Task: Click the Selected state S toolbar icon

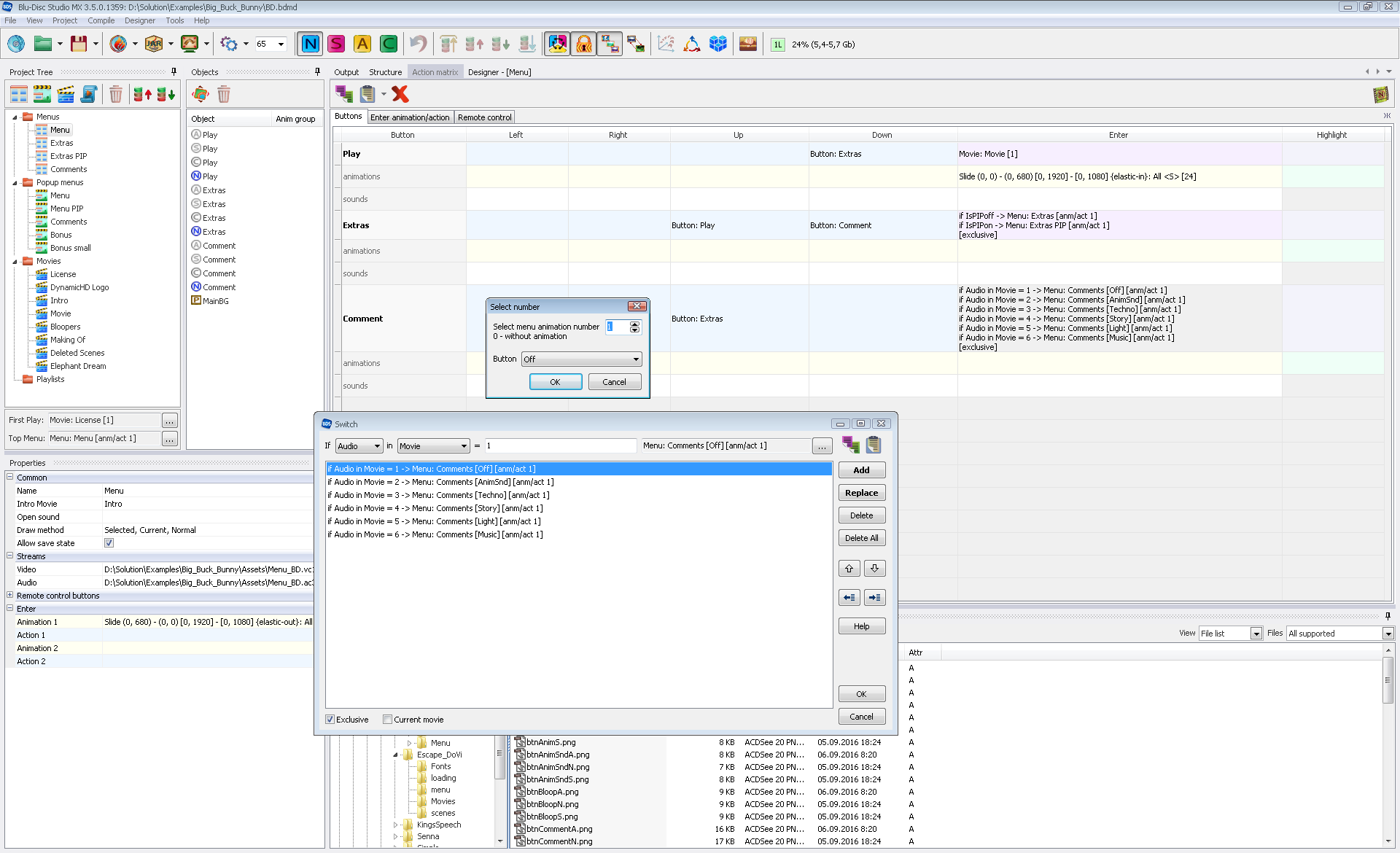Action: pos(336,44)
